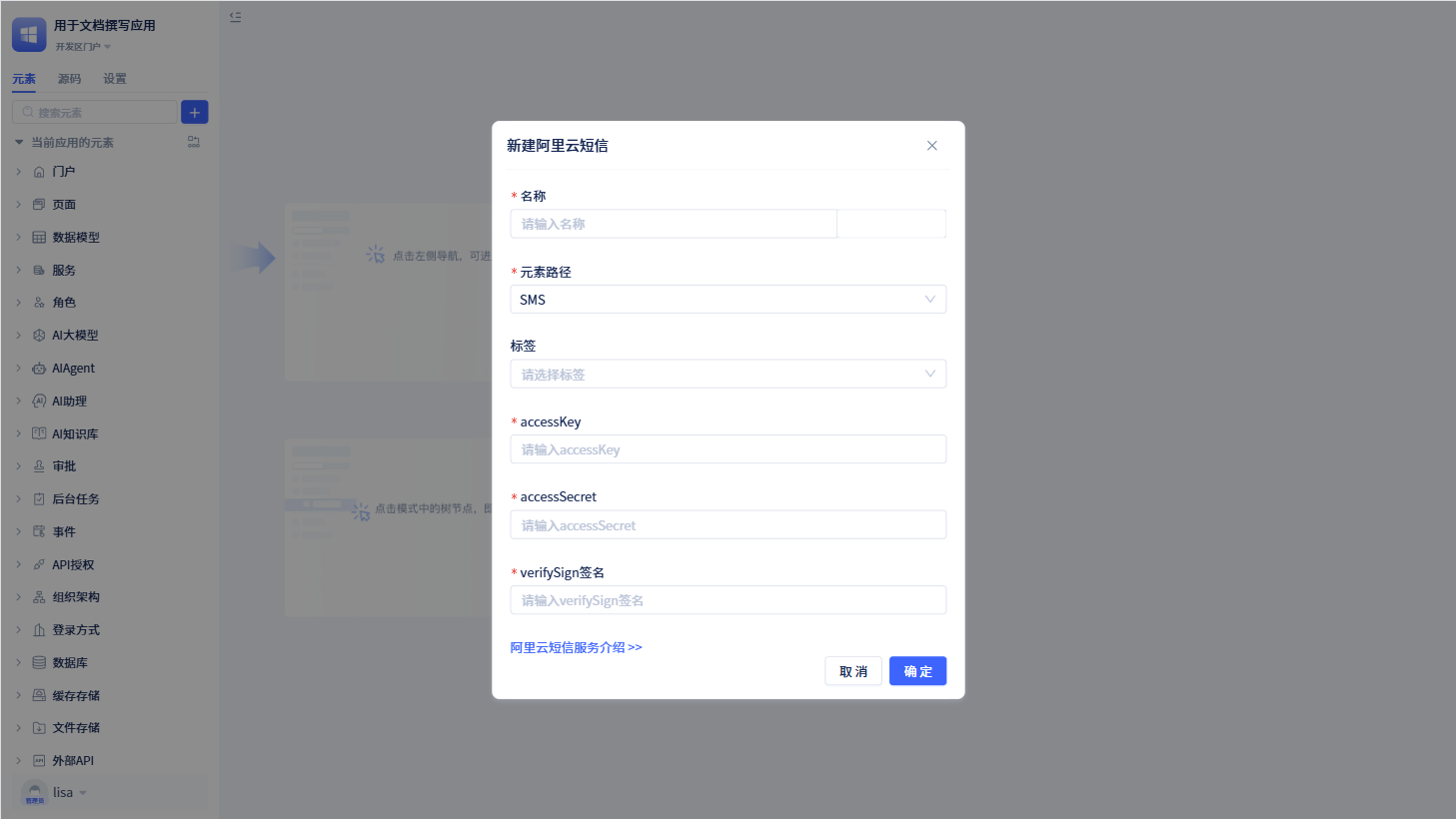Screen dimensions: 1456x819
Task: Click the 登录方式 icon
Action: (x=39, y=630)
